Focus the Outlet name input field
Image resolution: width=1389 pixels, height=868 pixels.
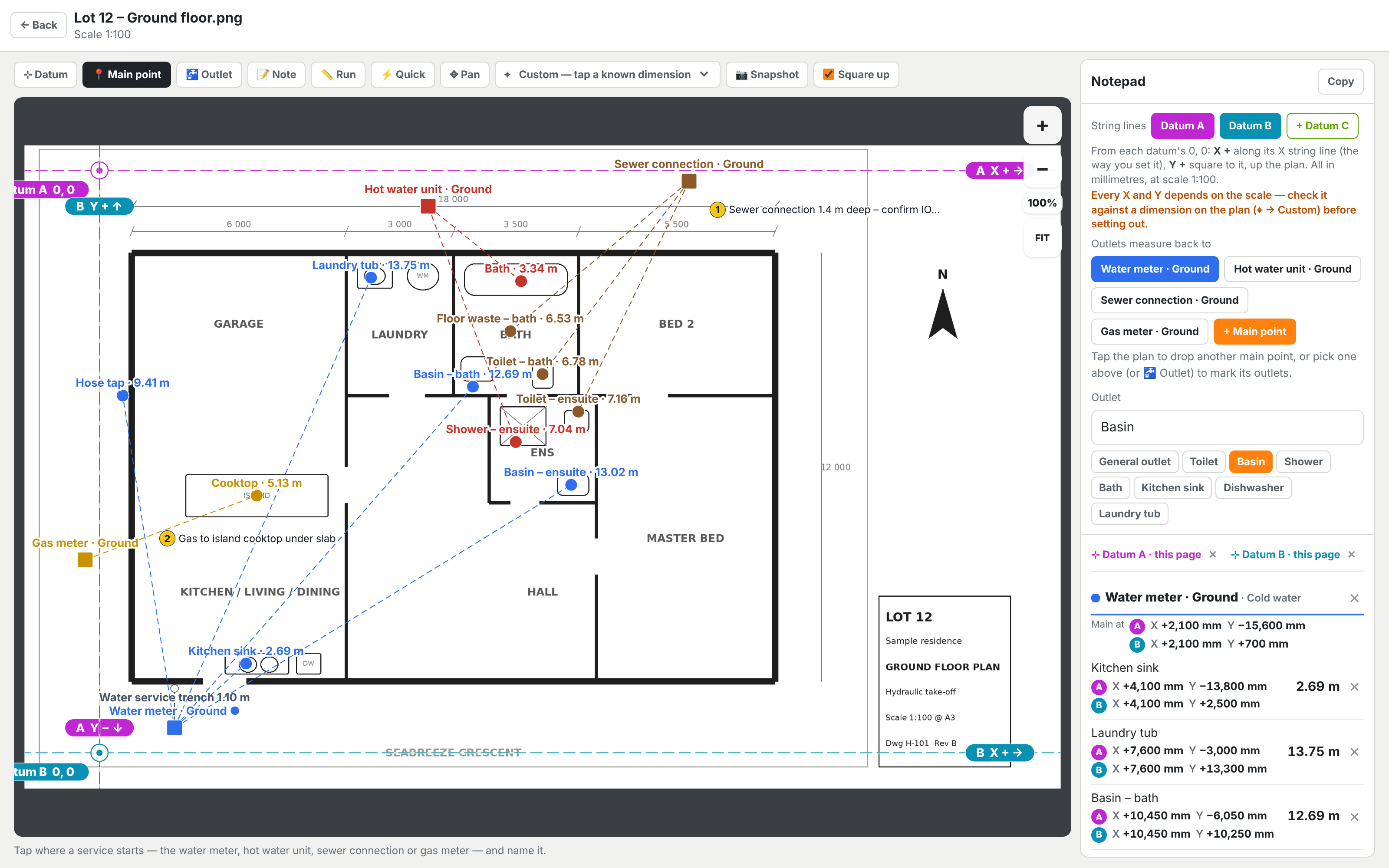click(x=1227, y=427)
